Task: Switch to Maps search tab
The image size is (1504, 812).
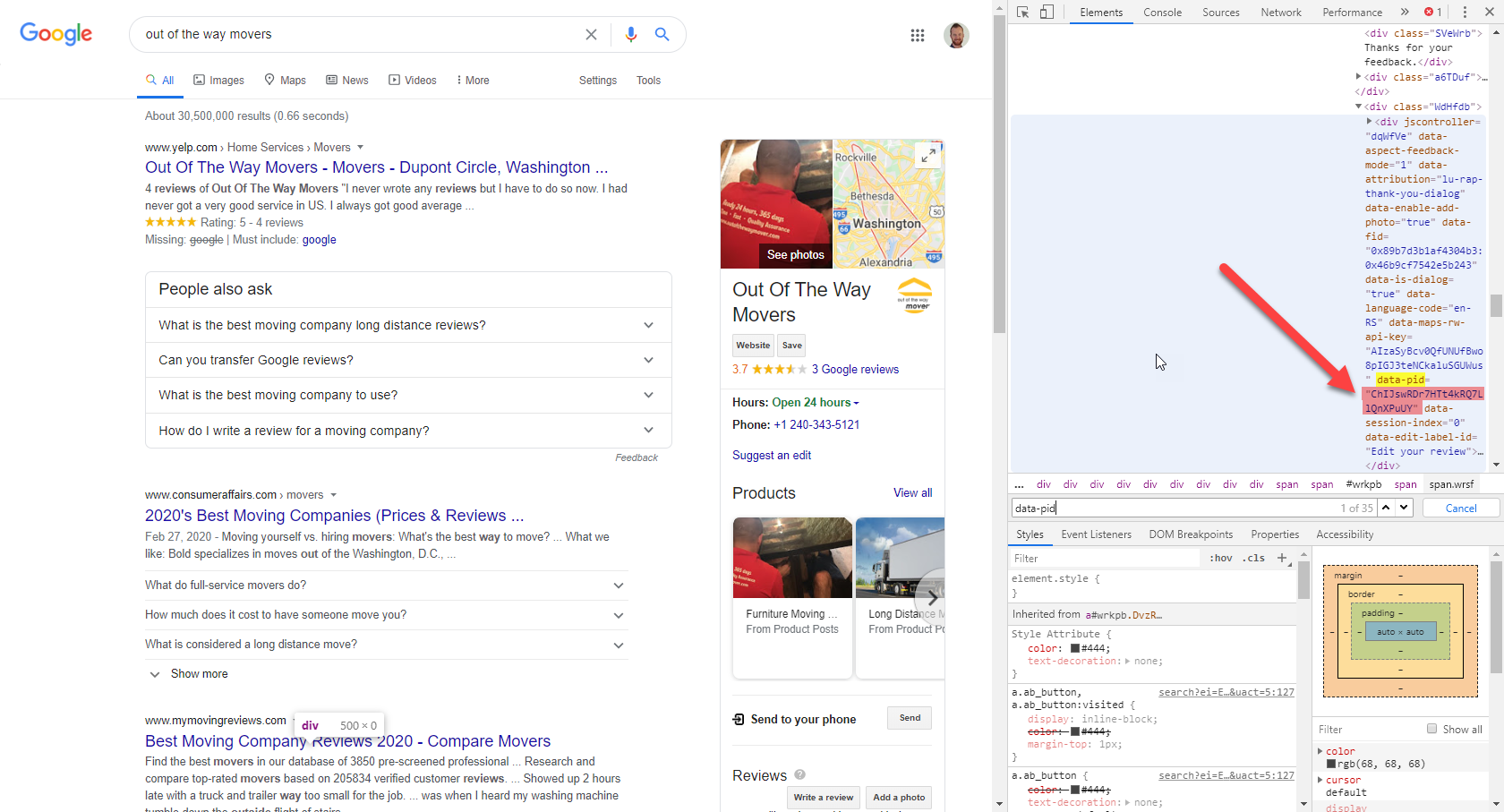Action: 285,80
